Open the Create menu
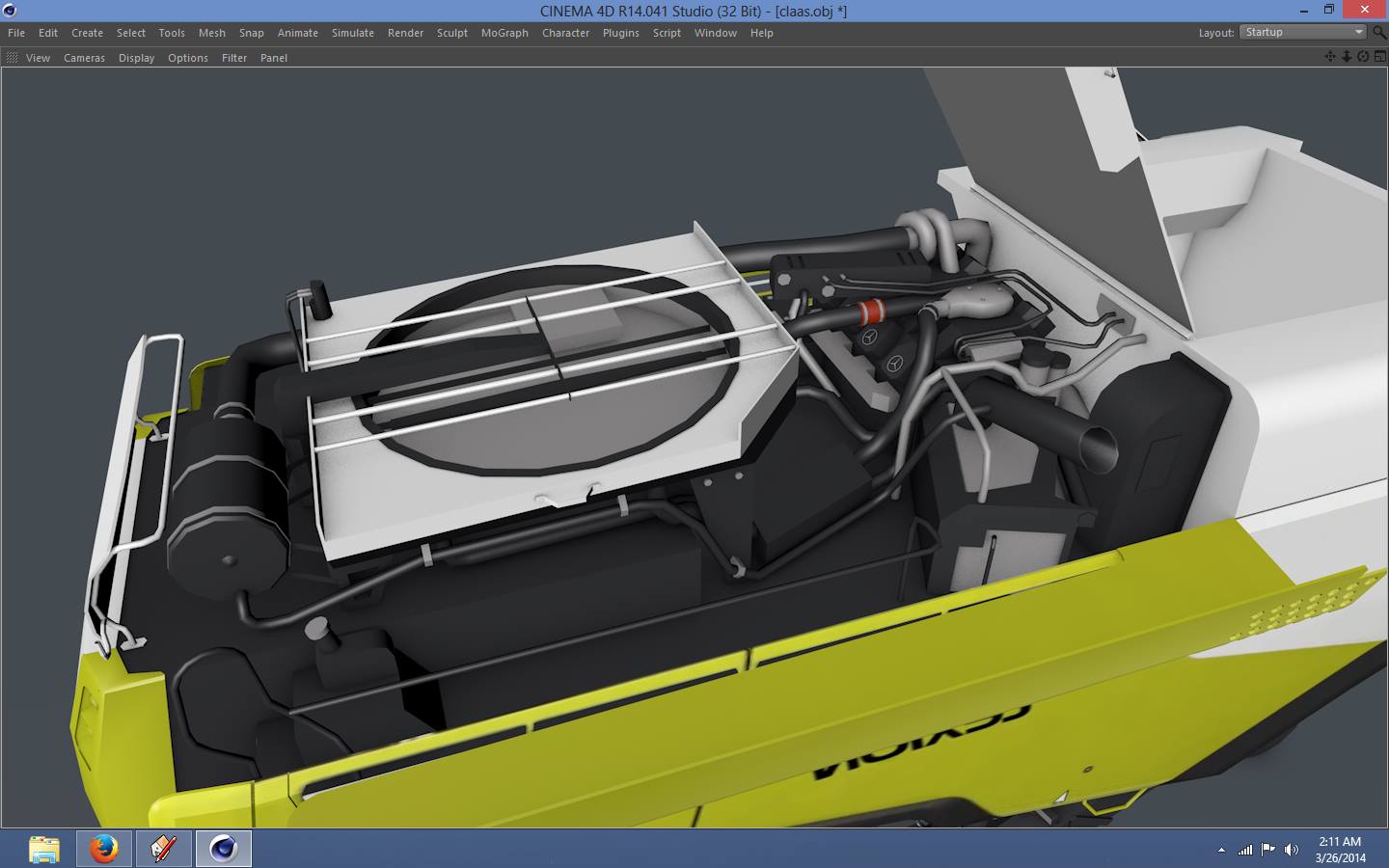This screenshot has width=1389, height=868. point(87,33)
